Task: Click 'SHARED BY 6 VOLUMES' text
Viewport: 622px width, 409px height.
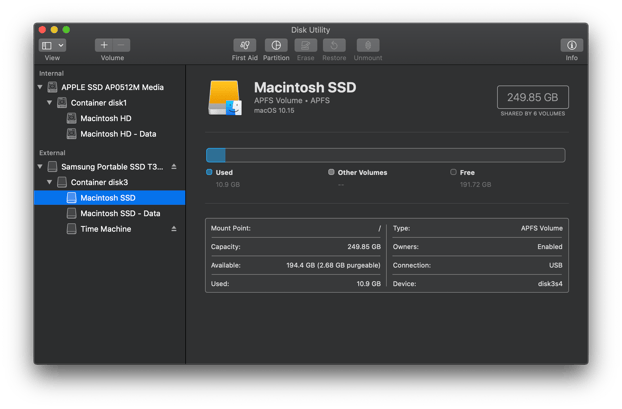Action: tap(533, 113)
